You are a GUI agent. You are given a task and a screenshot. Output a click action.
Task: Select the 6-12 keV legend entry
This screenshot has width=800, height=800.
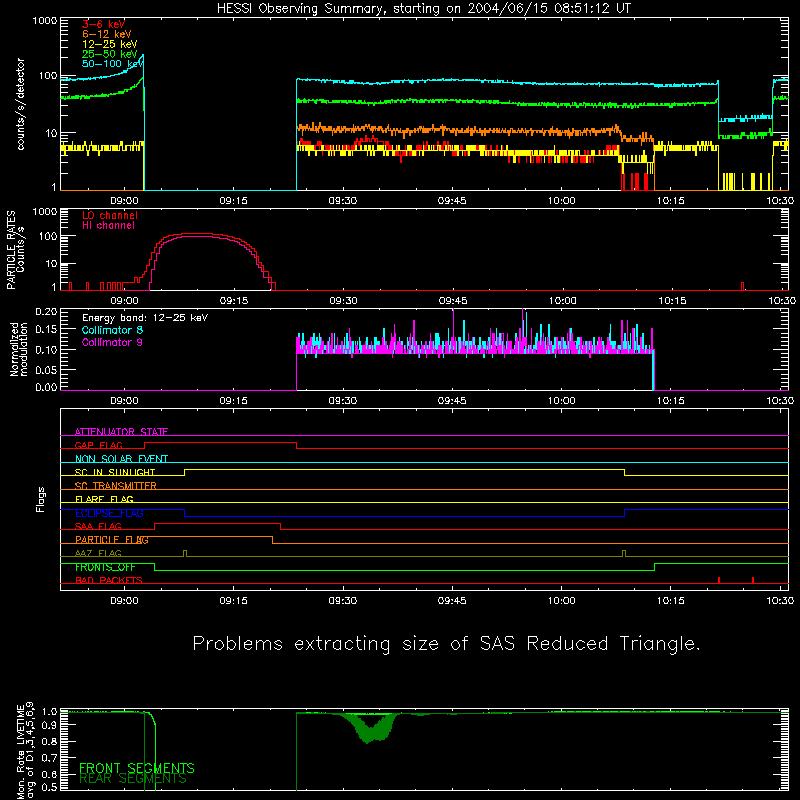click(107, 34)
